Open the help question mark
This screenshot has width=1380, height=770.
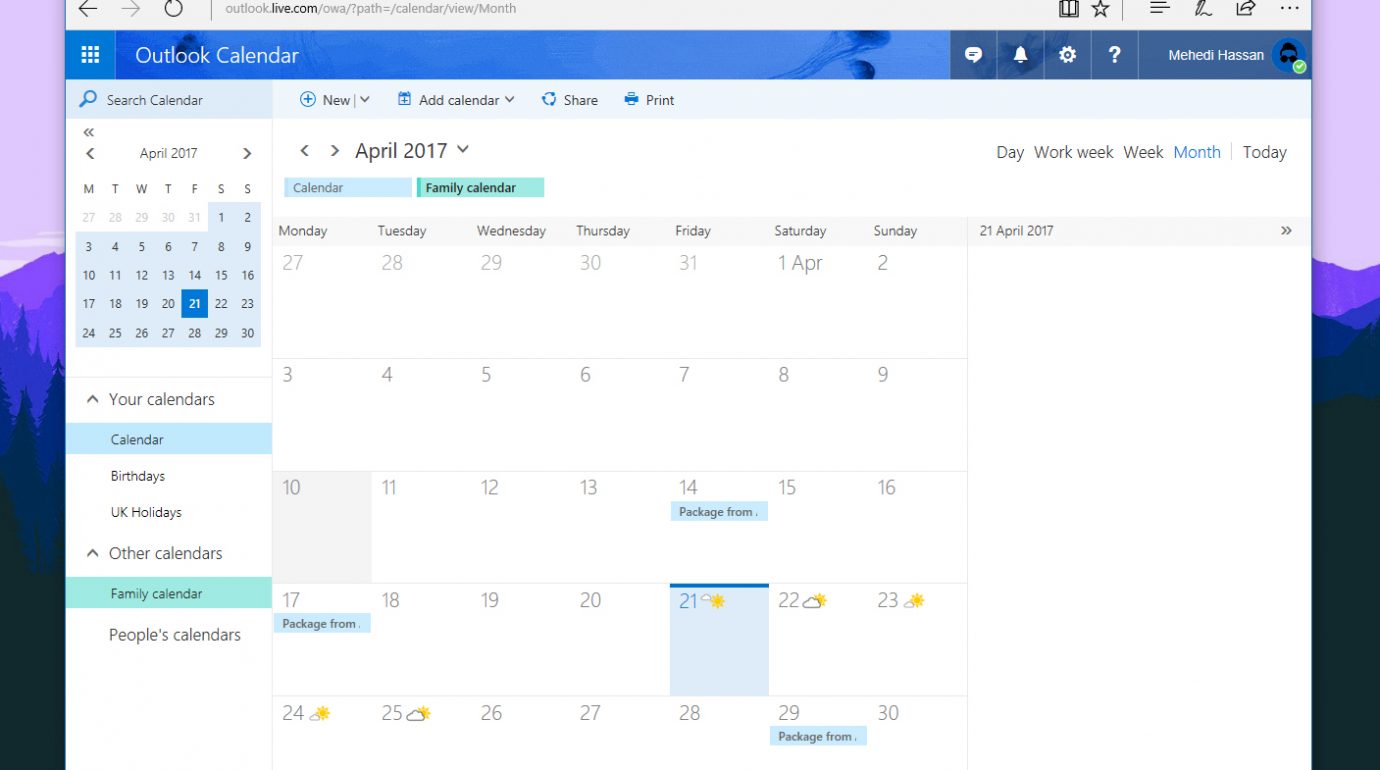[x=1114, y=55]
